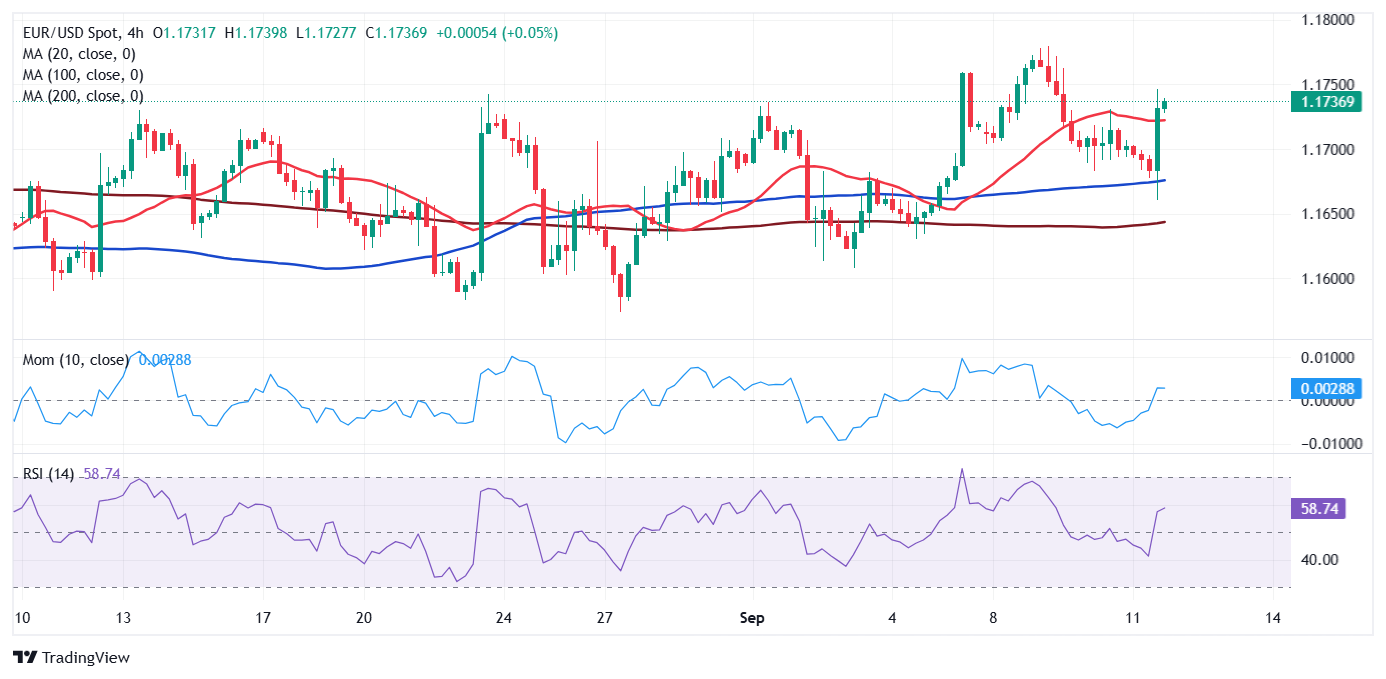Click the 40.00 level on RSI scale

(1320, 560)
